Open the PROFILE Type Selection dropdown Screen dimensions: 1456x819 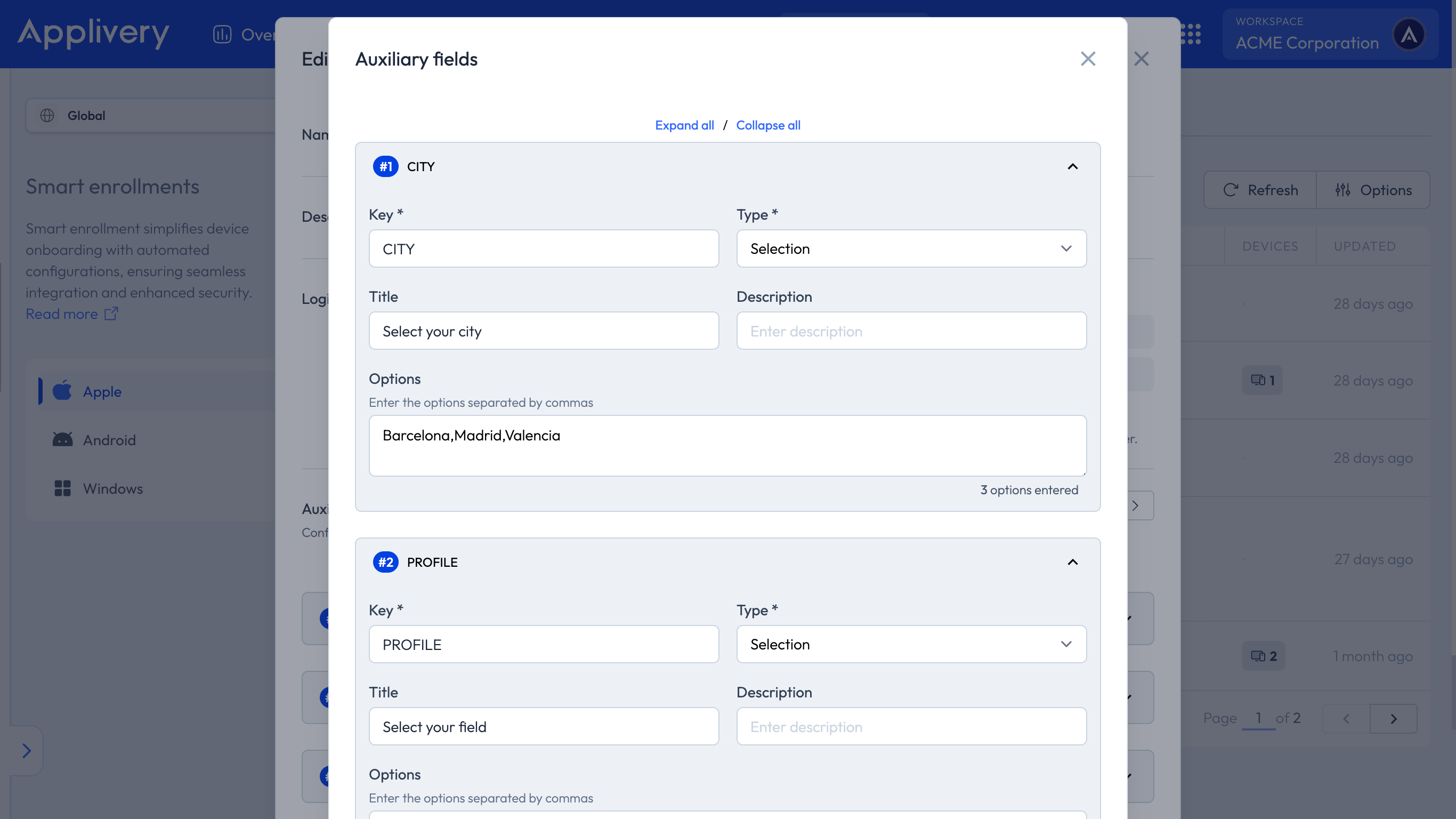coord(911,644)
